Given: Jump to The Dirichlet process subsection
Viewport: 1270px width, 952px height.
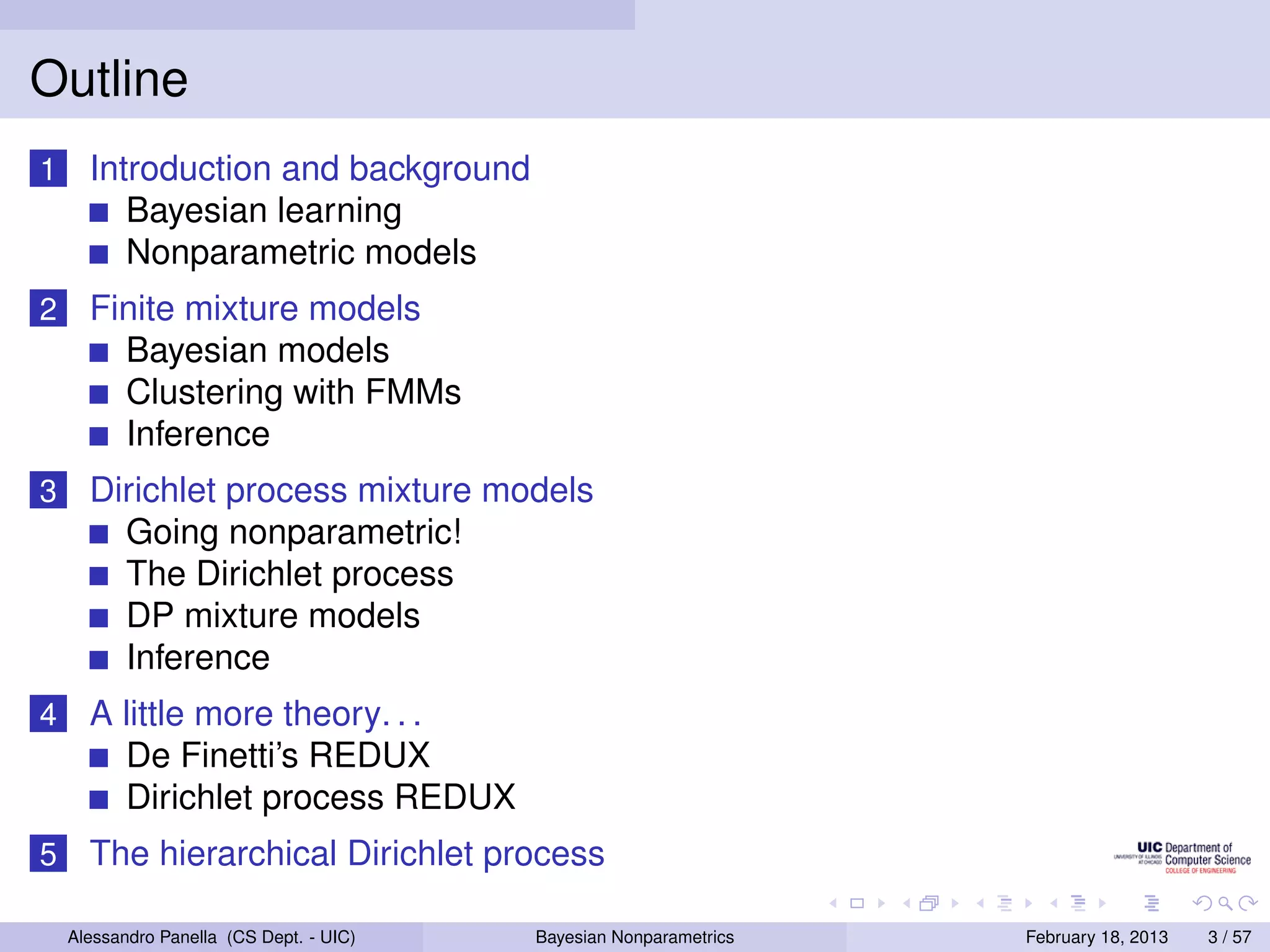Looking at the screenshot, I should [290, 574].
